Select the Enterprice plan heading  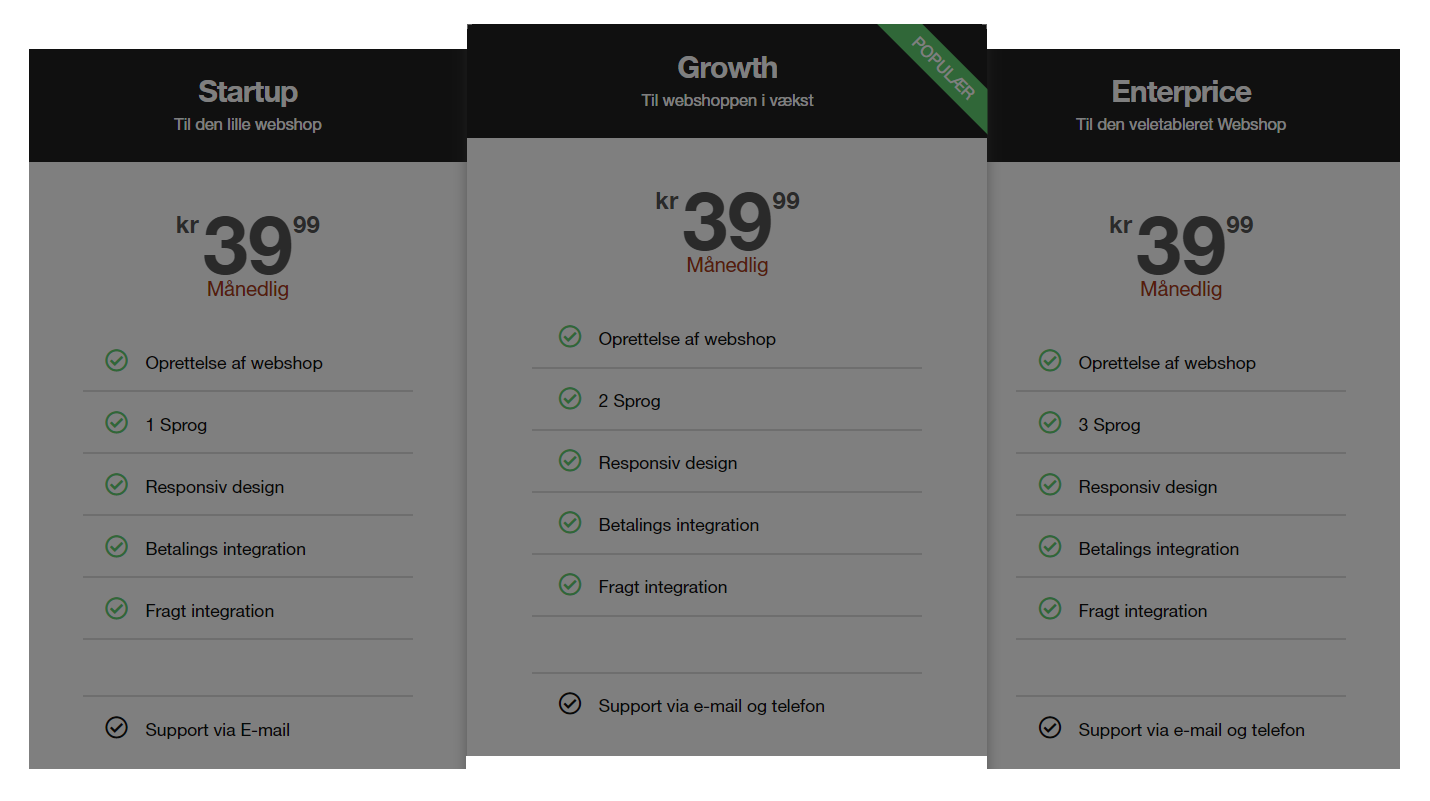pos(1181,92)
